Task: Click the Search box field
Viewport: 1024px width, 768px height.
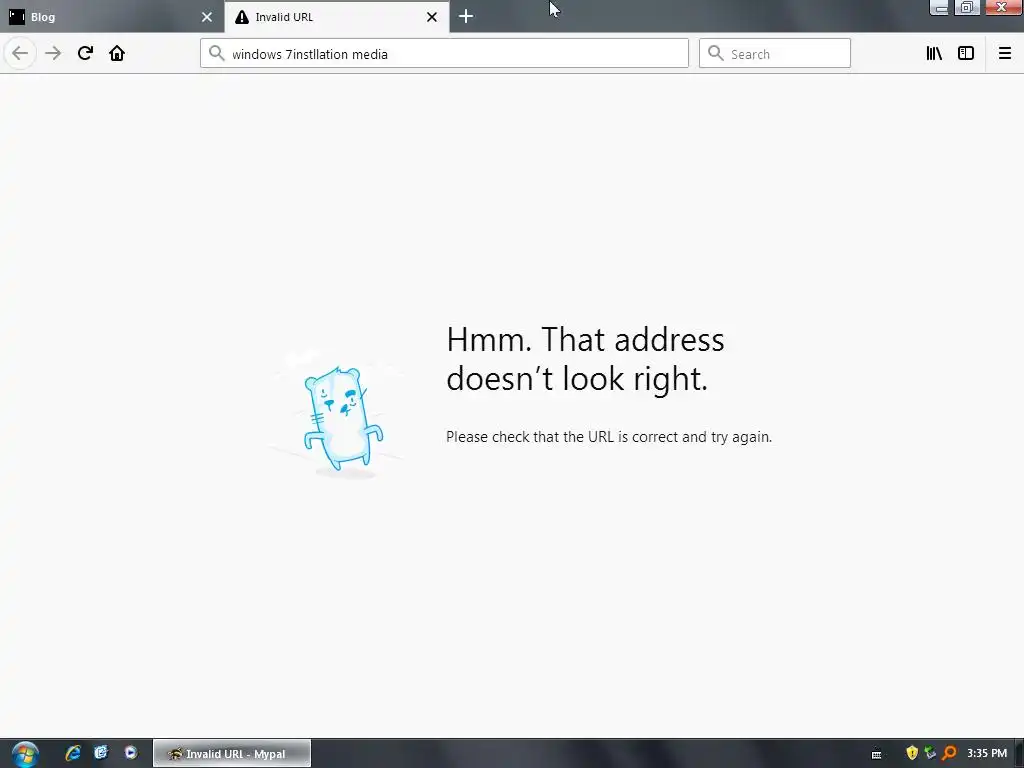Action: click(x=775, y=54)
